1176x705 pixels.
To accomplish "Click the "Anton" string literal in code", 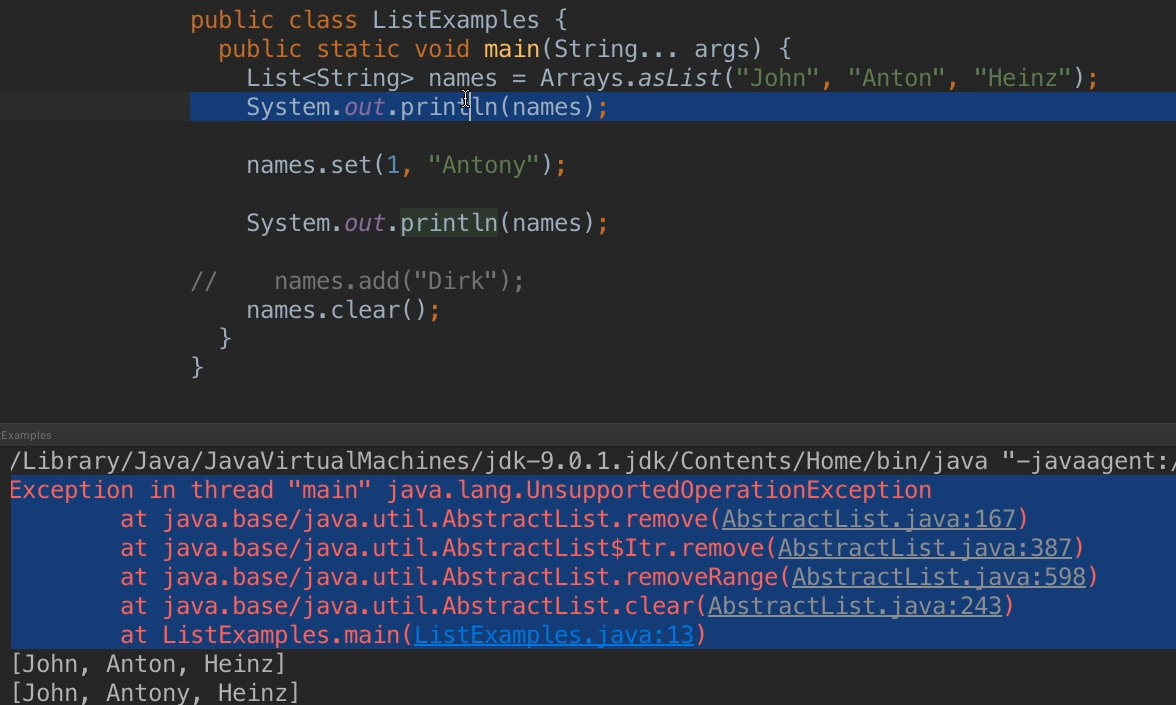I will tap(896, 78).
